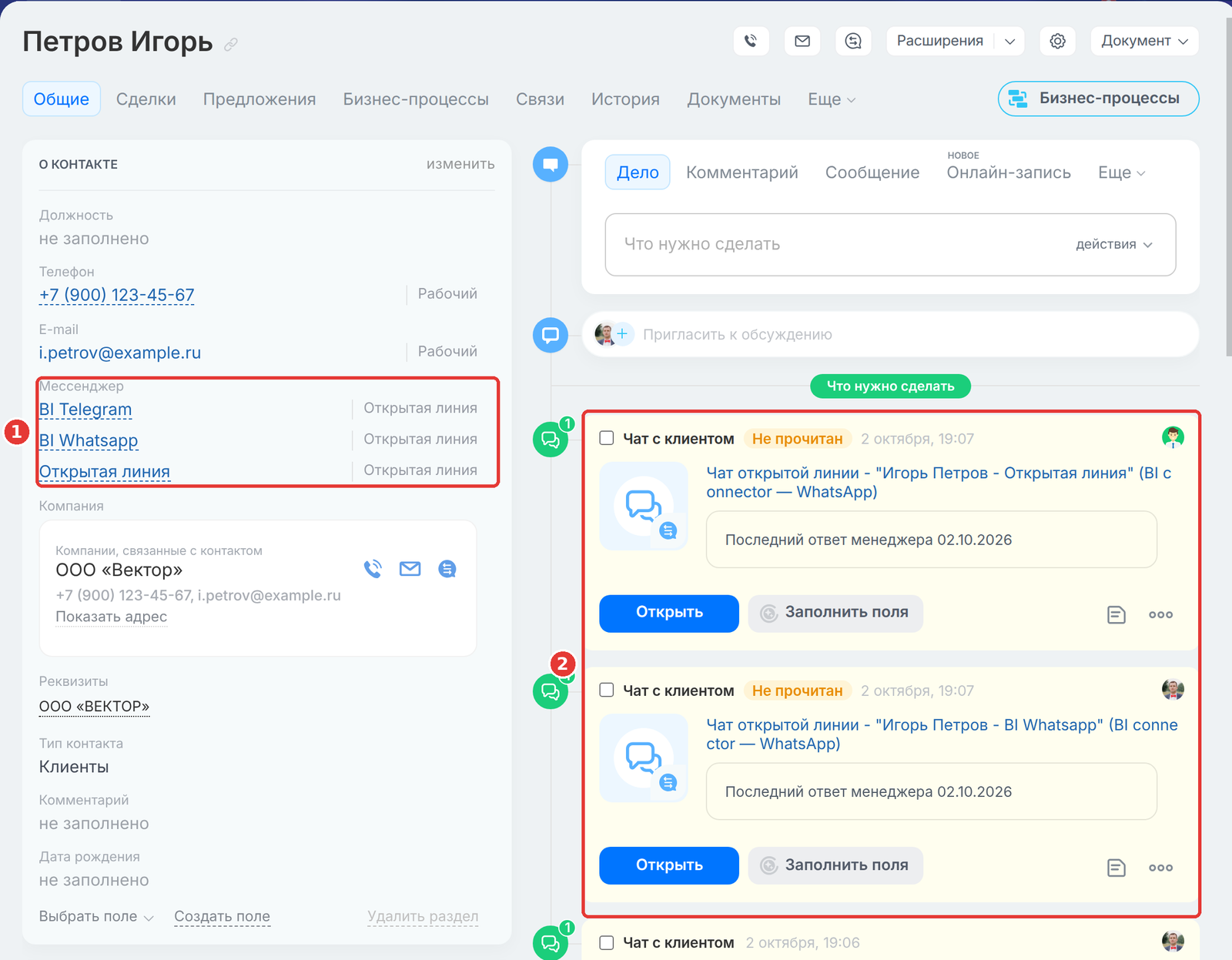Click the blue timeline comment icon near Пригласить
The width and height of the screenshot is (1232, 960).
pyautogui.click(x=551, y=335)
